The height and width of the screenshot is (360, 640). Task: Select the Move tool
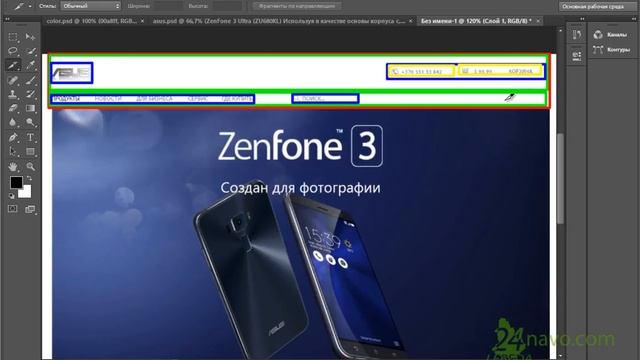pos(30,37)
